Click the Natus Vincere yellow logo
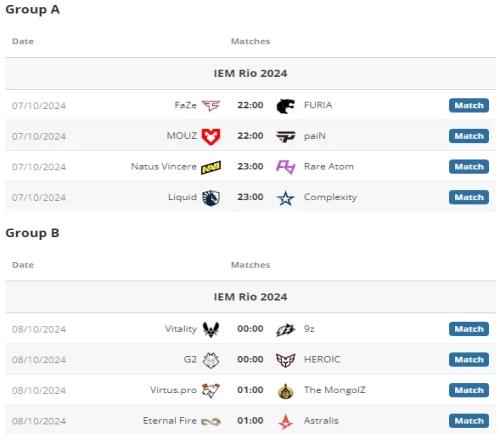Screen dimensions: 500x440 pyautogui.click(x=211, y=167)
